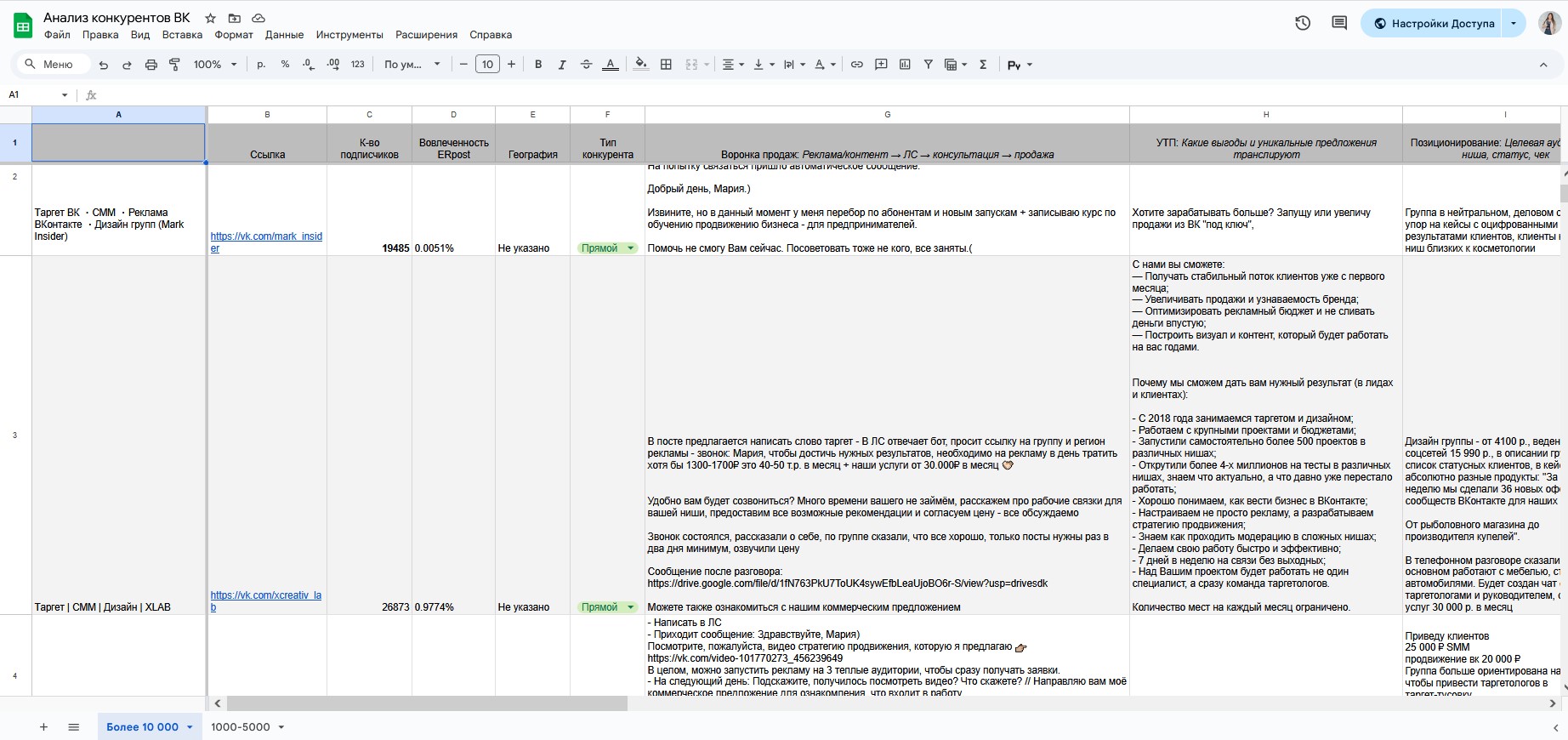Select the Paint format roller icon

coord(174,65)
